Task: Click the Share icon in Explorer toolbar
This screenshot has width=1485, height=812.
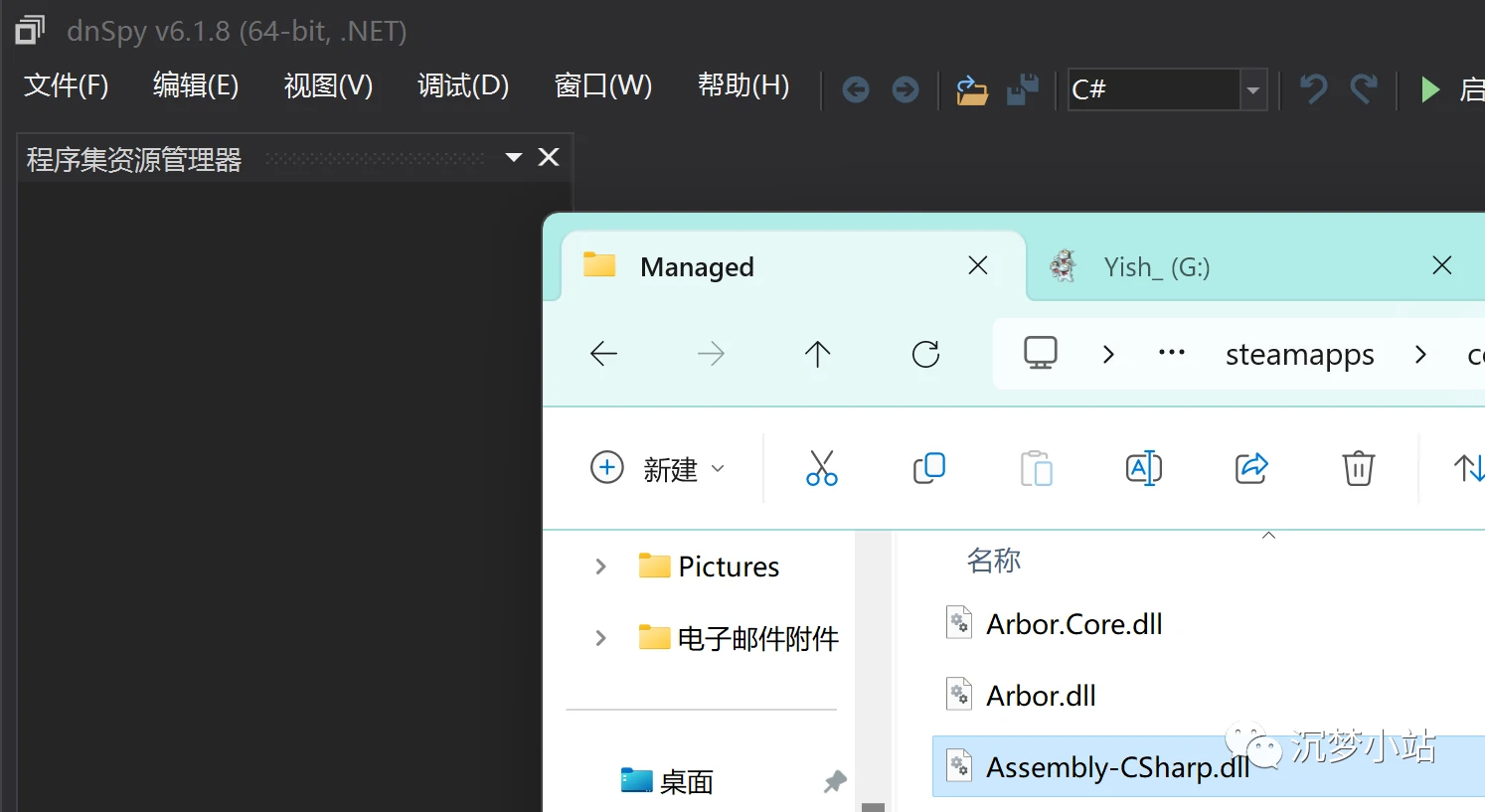Action: pyautogui.click(x=1250, y=468)
